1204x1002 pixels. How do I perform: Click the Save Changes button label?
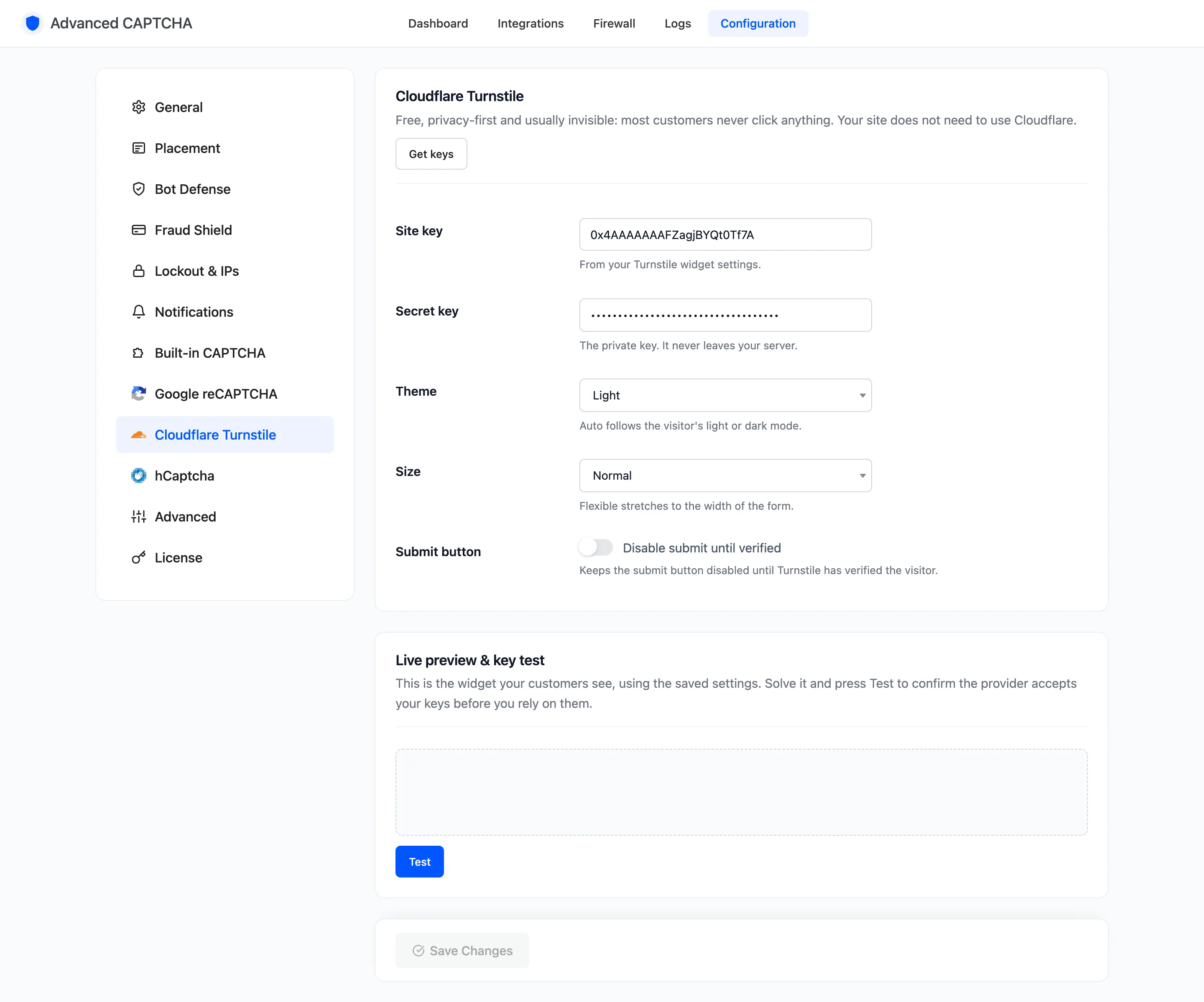pyautogui.click(x=471, y=951)
